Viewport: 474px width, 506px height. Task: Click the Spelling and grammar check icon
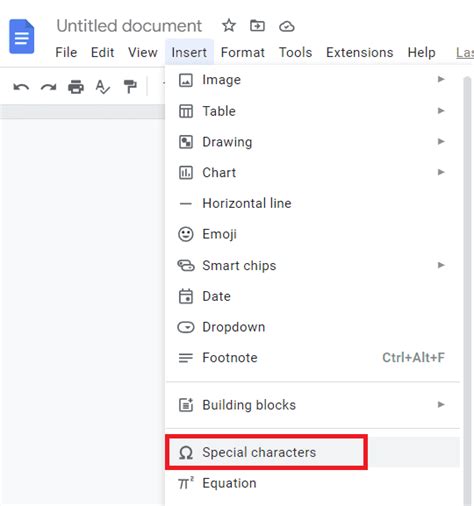[x=103, y=87]
